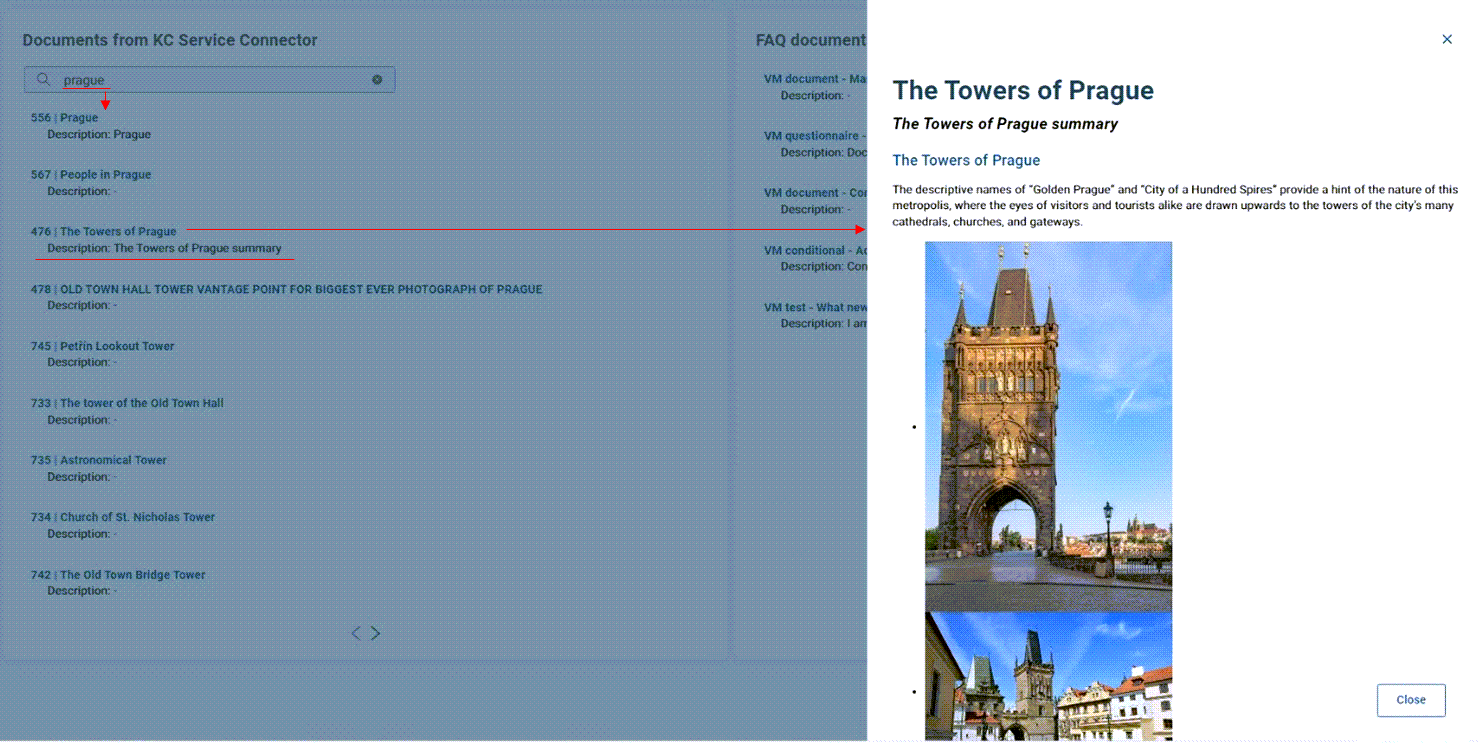
Task: Click the Golden Prague descriptive paragraph
Action: point(1175,205)
